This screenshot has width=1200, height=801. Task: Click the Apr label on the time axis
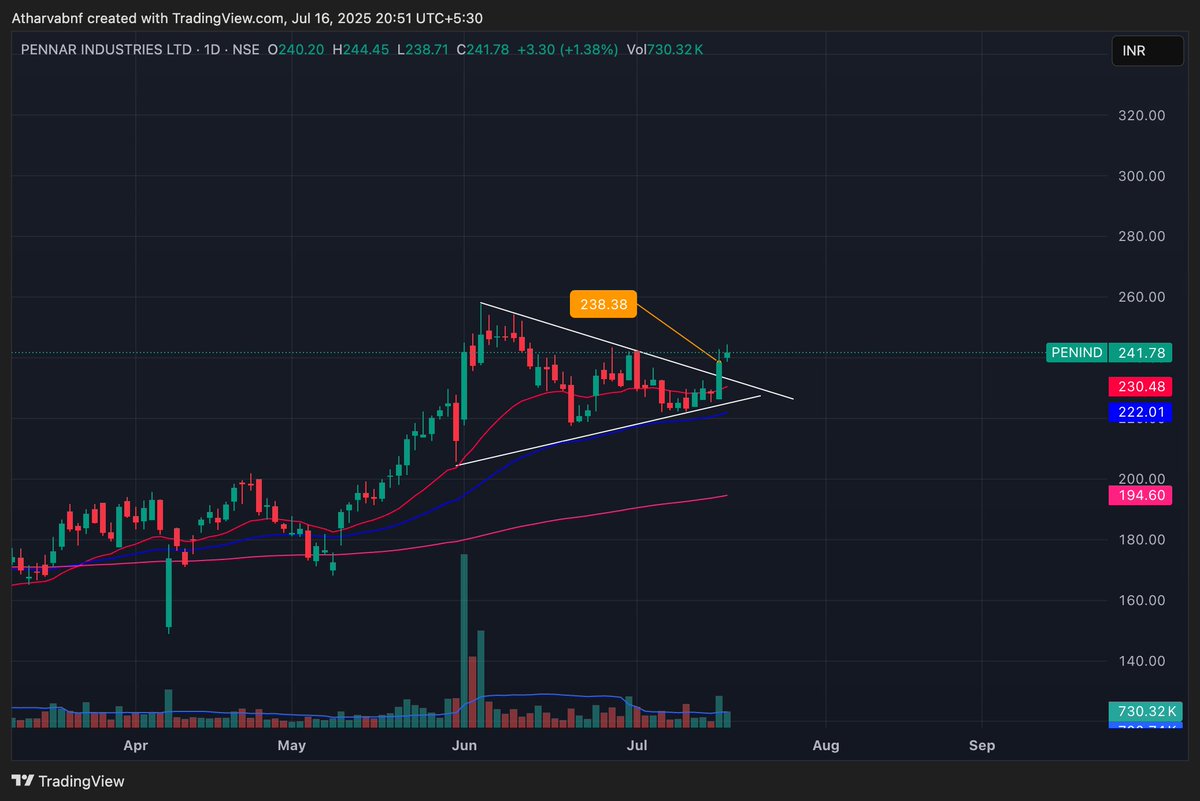click(135, 745)
